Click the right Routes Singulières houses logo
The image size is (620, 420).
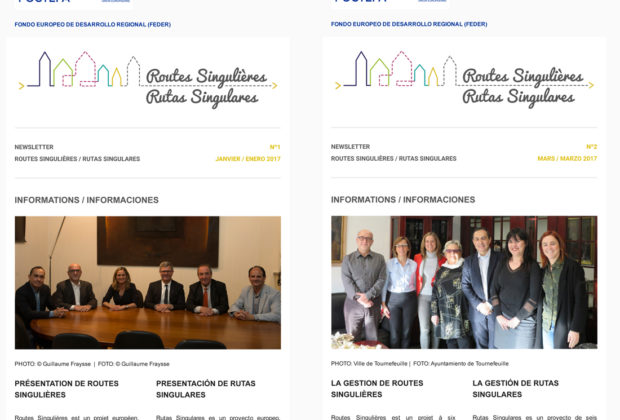[465, 79]
